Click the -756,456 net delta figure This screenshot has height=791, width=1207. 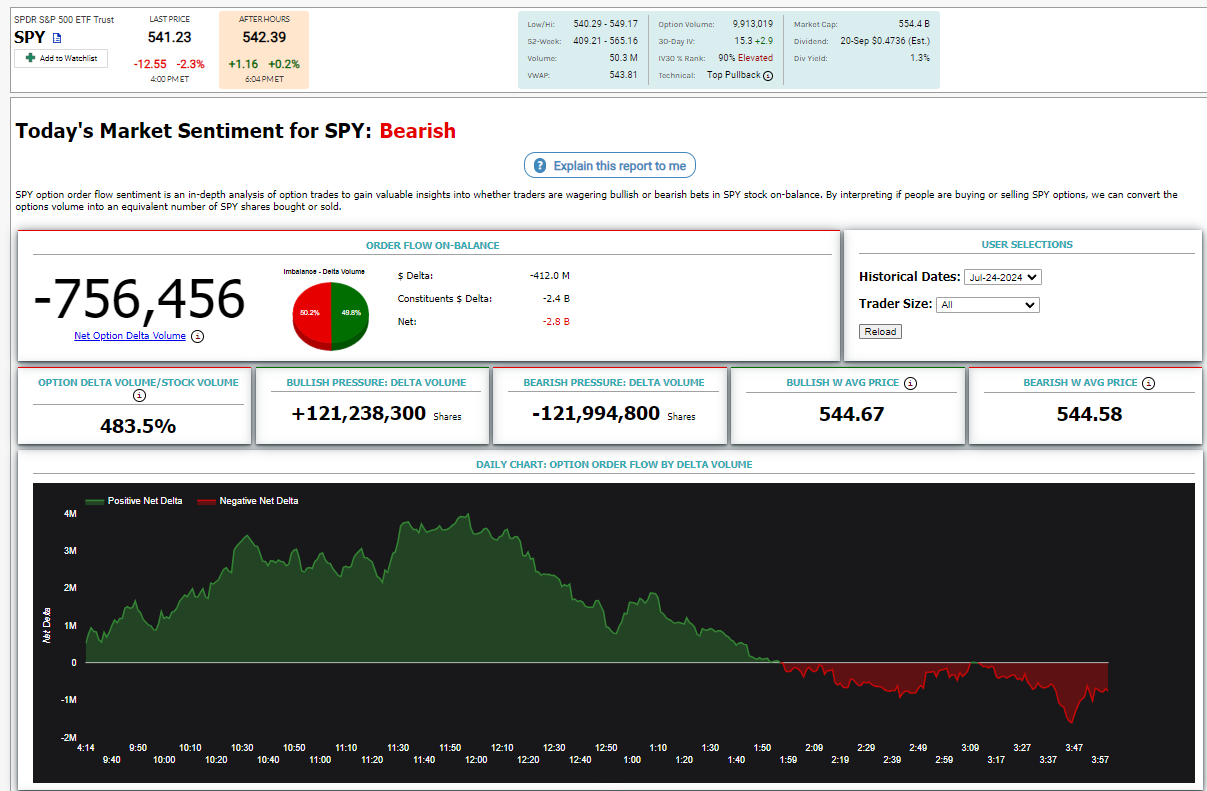coord(139,299)
